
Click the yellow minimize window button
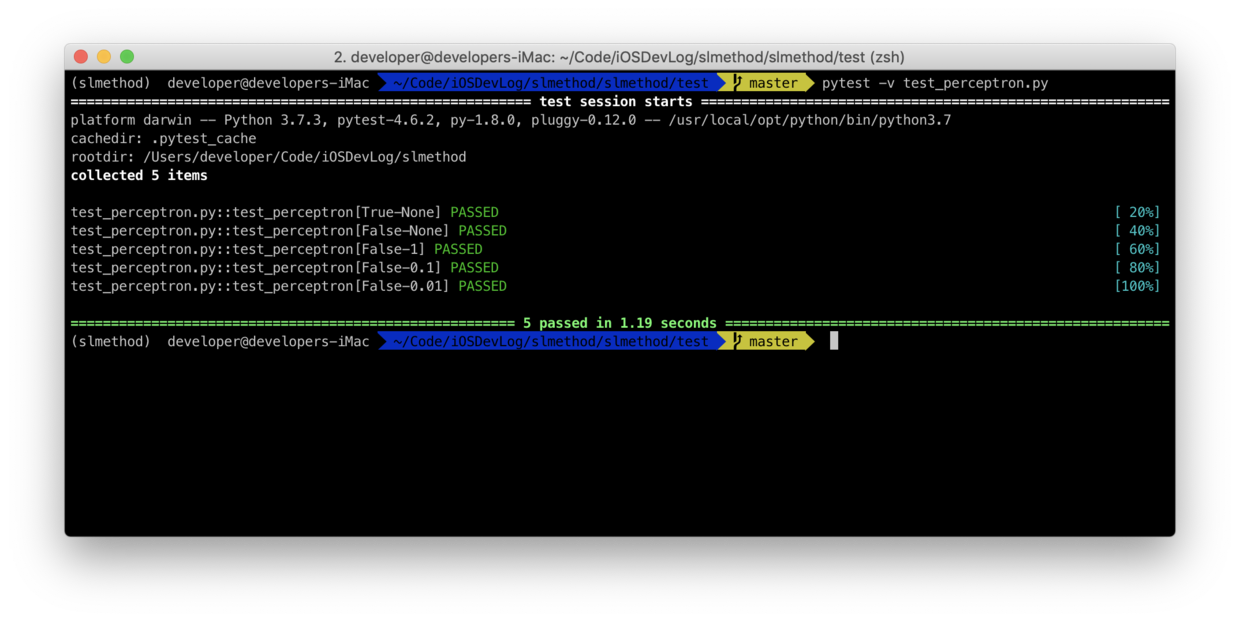point(104,57)
